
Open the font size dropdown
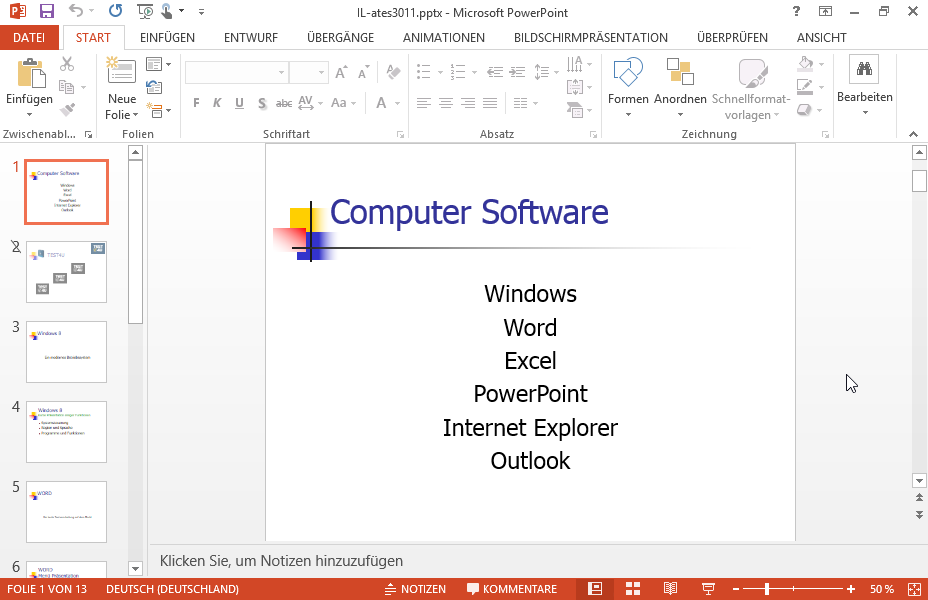[x=321, y=72]
